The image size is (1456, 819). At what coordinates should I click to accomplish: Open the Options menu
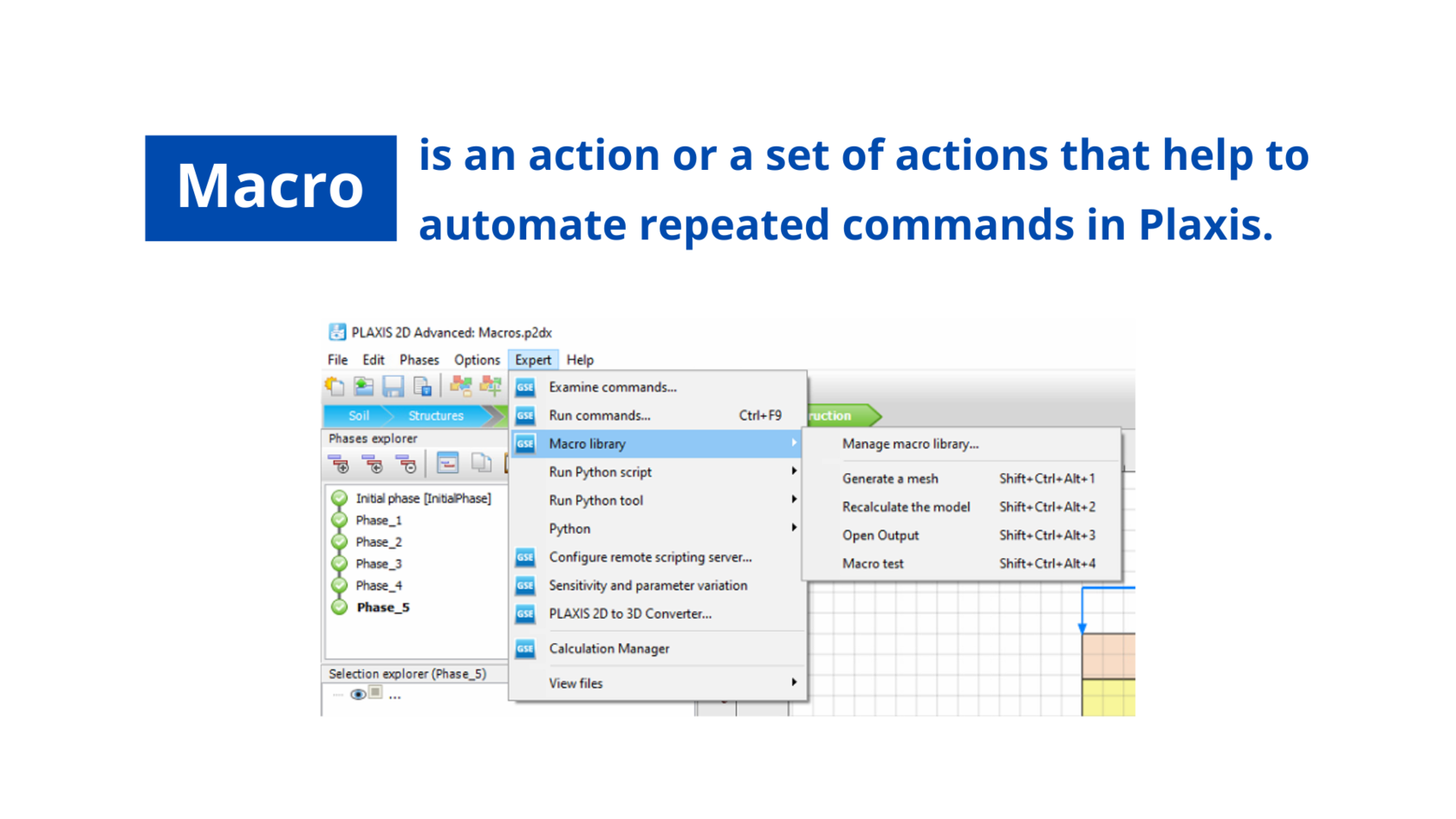click(x=477, y=360)
